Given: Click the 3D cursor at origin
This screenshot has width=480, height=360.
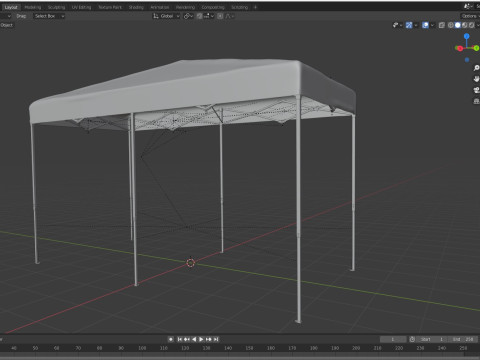Looking at the screenshot, I should 190,263.
